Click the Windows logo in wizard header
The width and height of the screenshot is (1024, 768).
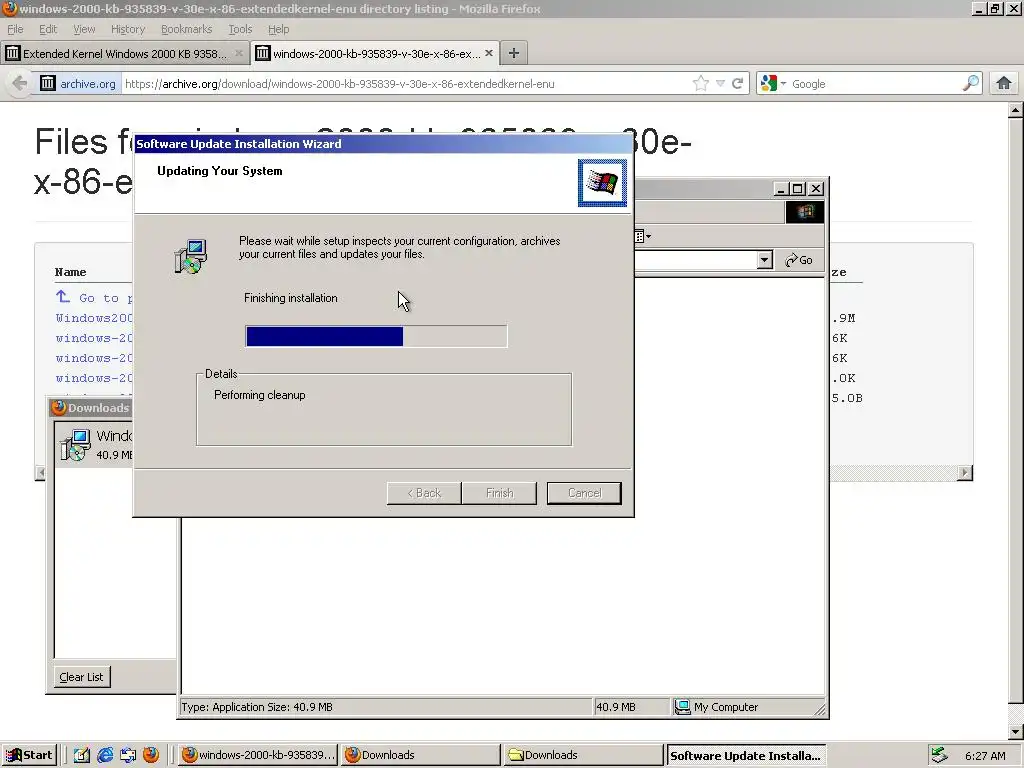point(602,183)
